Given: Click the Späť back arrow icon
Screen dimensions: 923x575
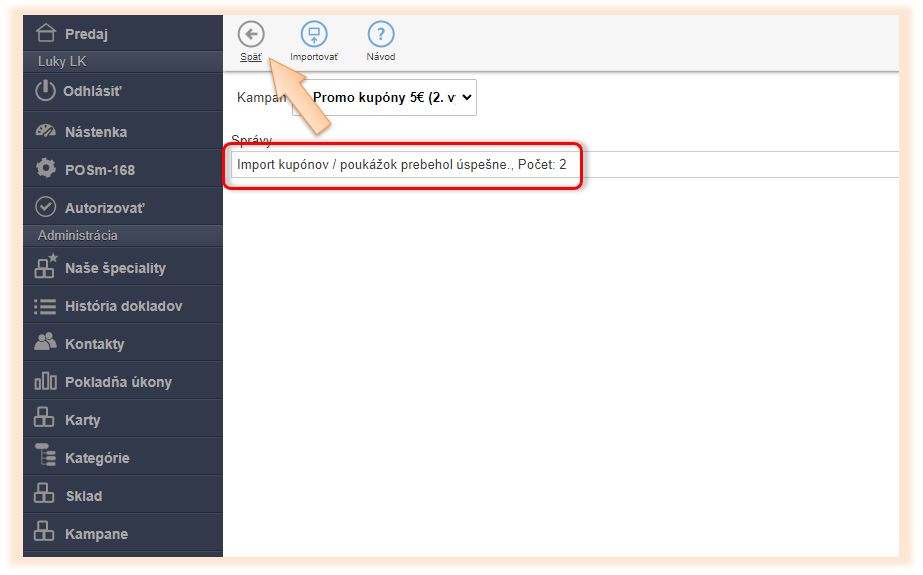Looking at the screenshot, I should (251, 34).
